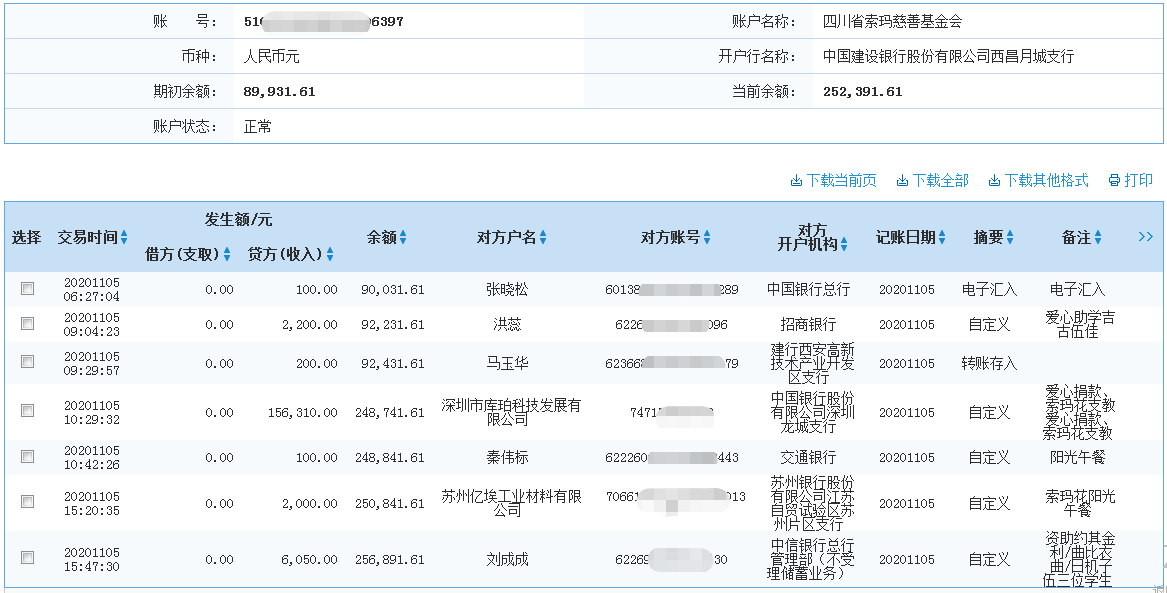The image size is (1167, 593).
Task: Check the 深圳市库珀科技发展有限公司 row checkbox
Action: 27,409
